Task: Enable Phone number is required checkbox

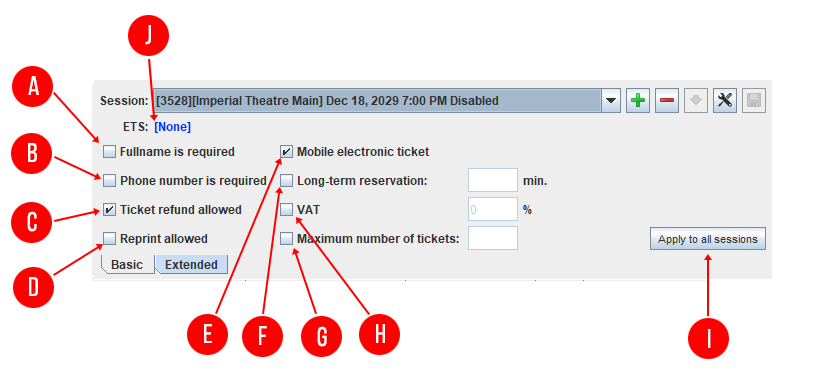Action: (x=109, y=181)
